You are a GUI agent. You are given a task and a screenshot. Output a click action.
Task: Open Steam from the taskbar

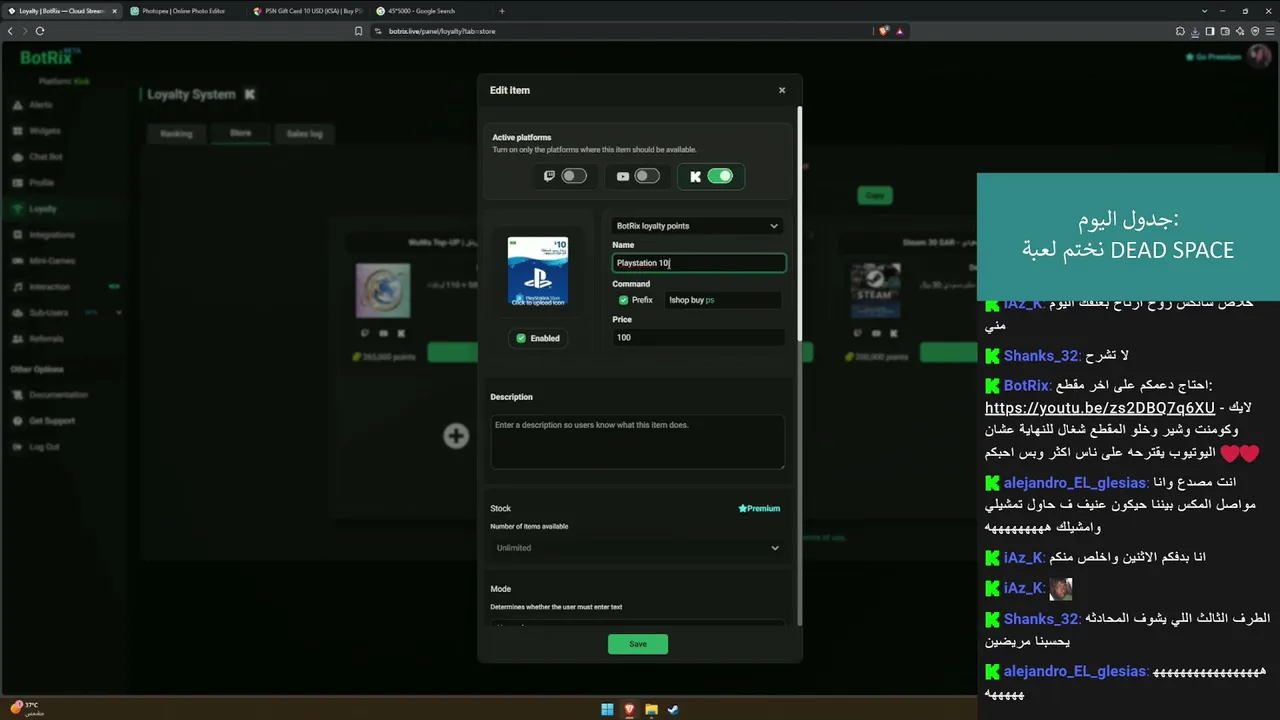[673, 710]
